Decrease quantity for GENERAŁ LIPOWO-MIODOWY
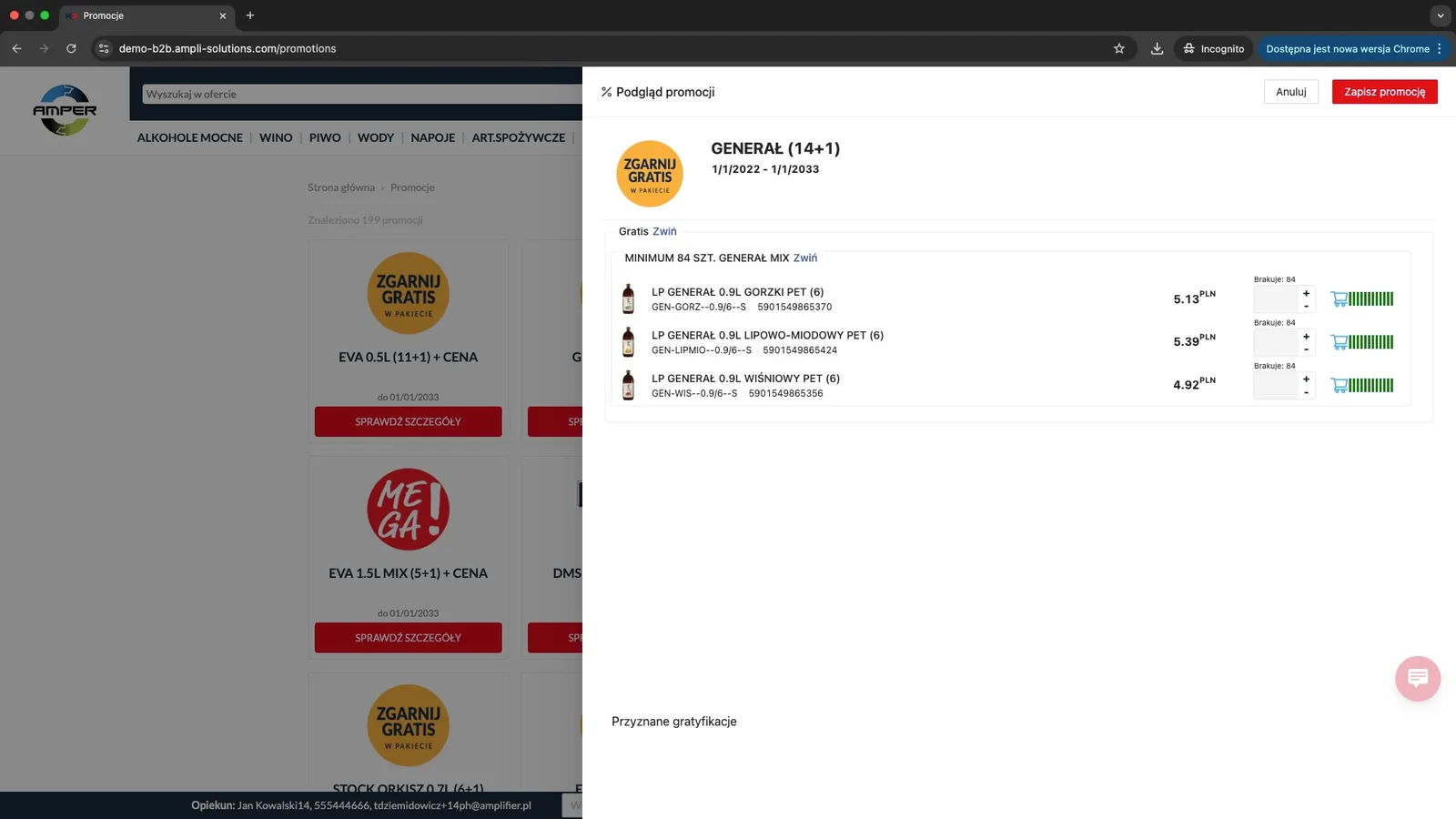1456x819 pixels. point(1306,349)
